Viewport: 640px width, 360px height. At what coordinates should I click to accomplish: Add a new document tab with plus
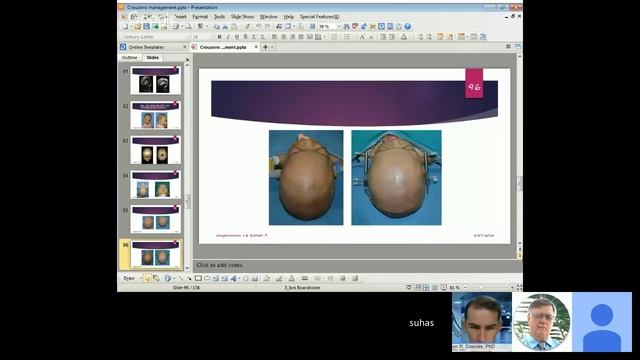[265, 47]
